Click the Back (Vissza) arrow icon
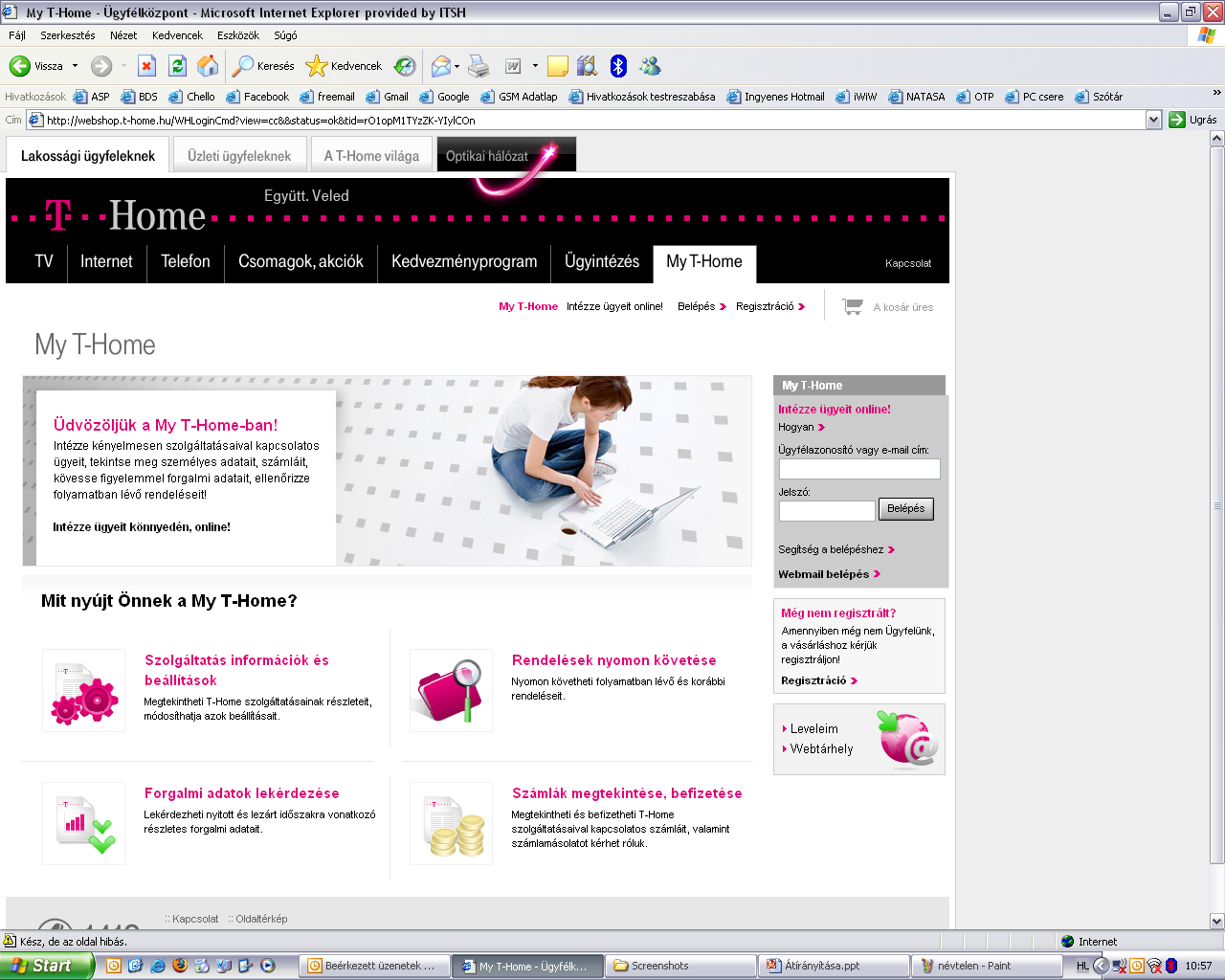The width and height of the screenshot is (1225, 980). [19, 66]
